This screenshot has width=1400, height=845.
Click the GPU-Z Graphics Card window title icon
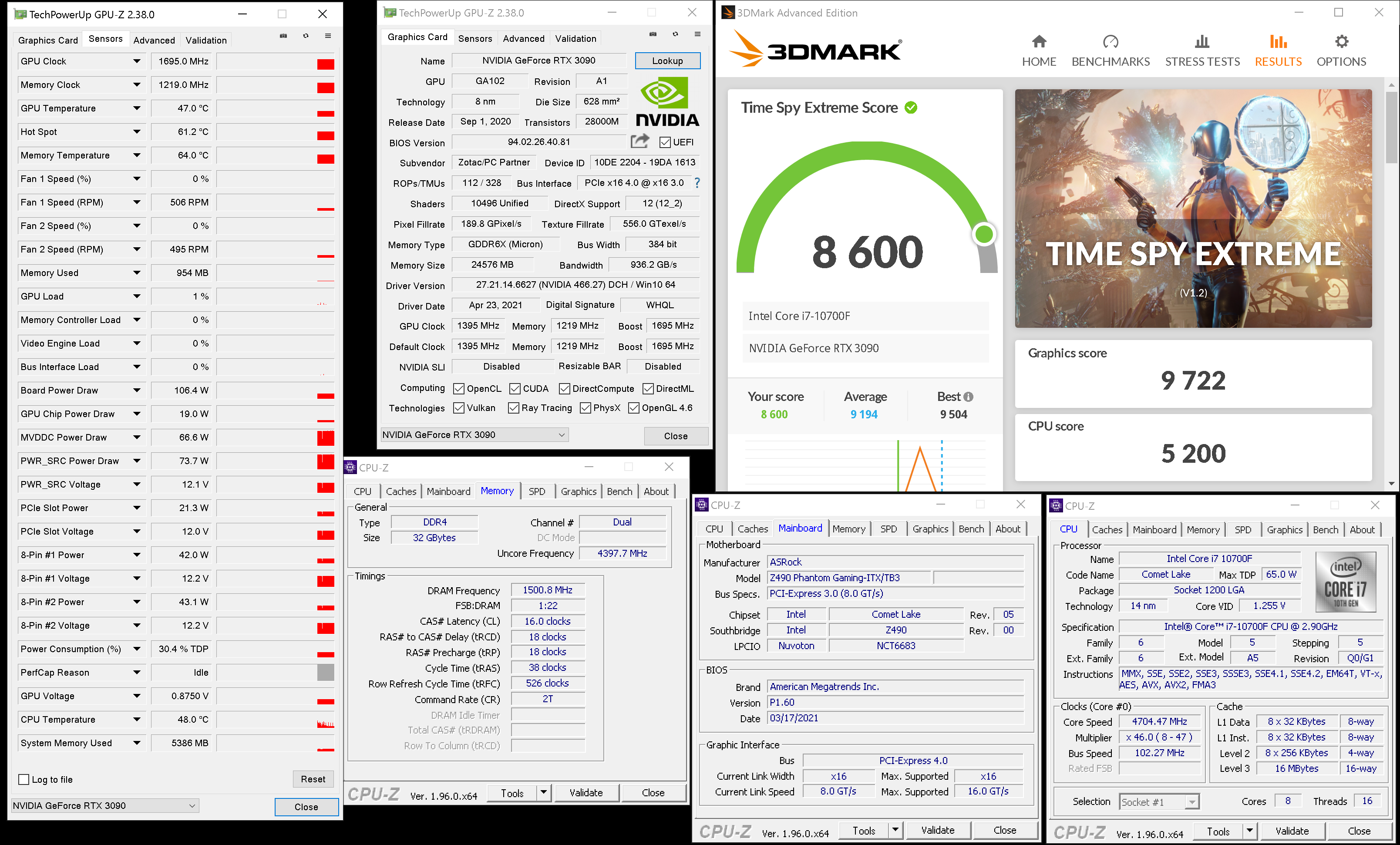pos(390,13)
